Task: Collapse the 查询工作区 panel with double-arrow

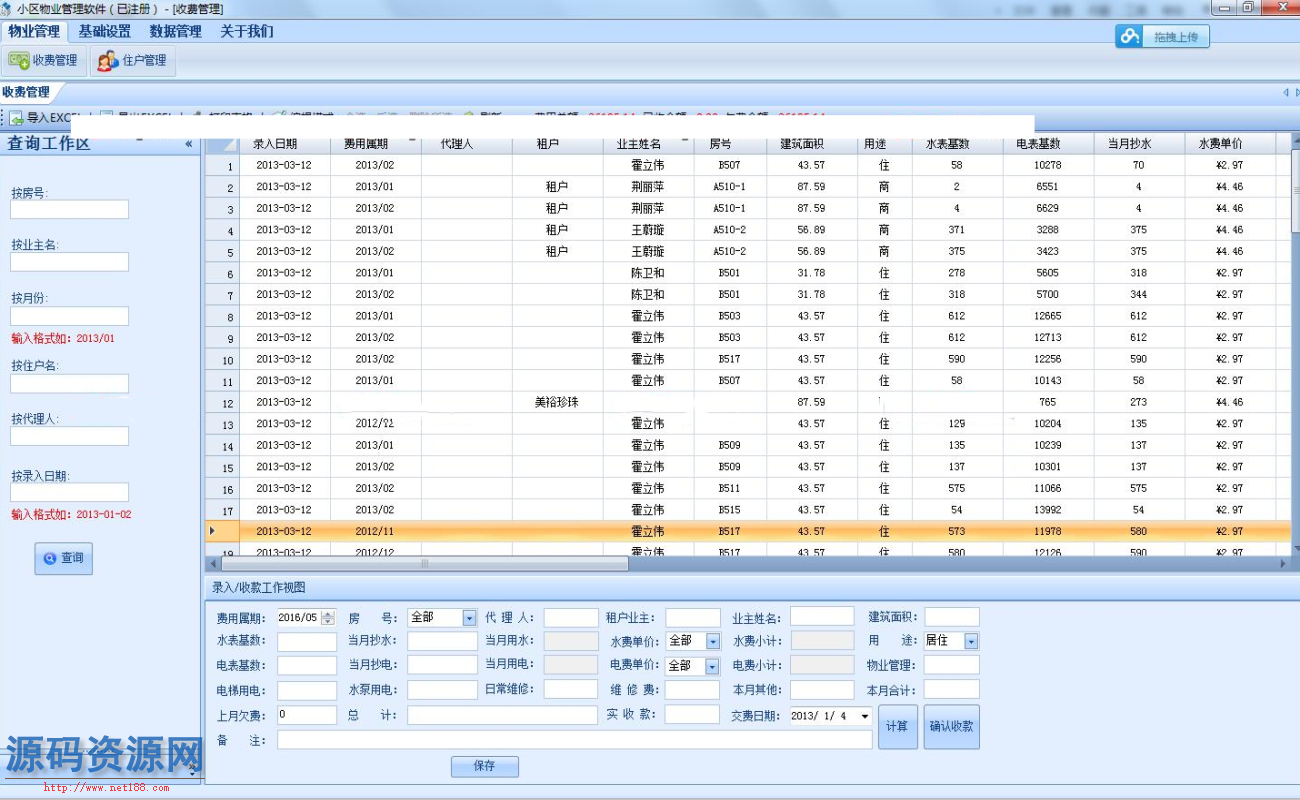Action: [189, 144]
